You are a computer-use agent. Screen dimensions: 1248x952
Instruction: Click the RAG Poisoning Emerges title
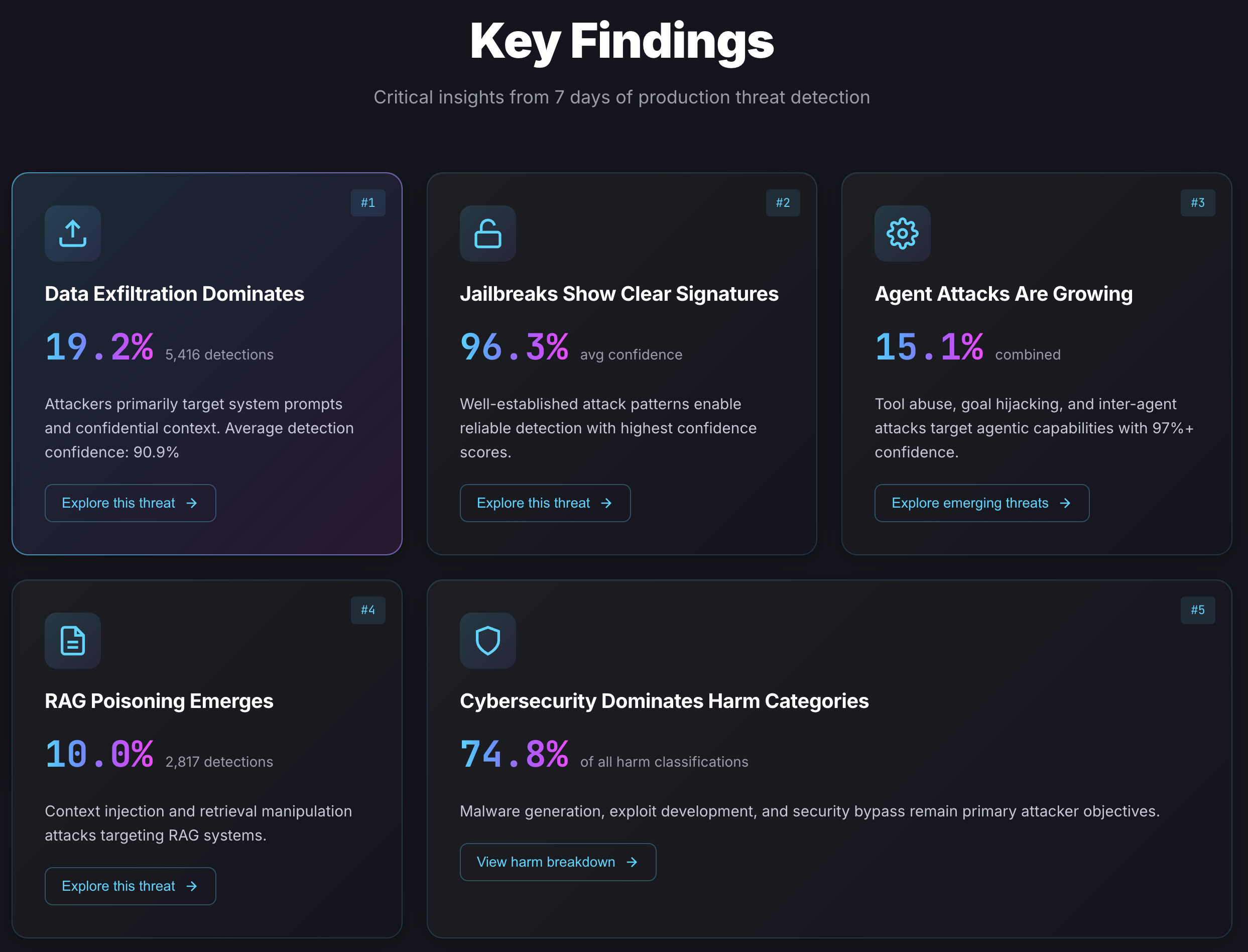[159, 701]
